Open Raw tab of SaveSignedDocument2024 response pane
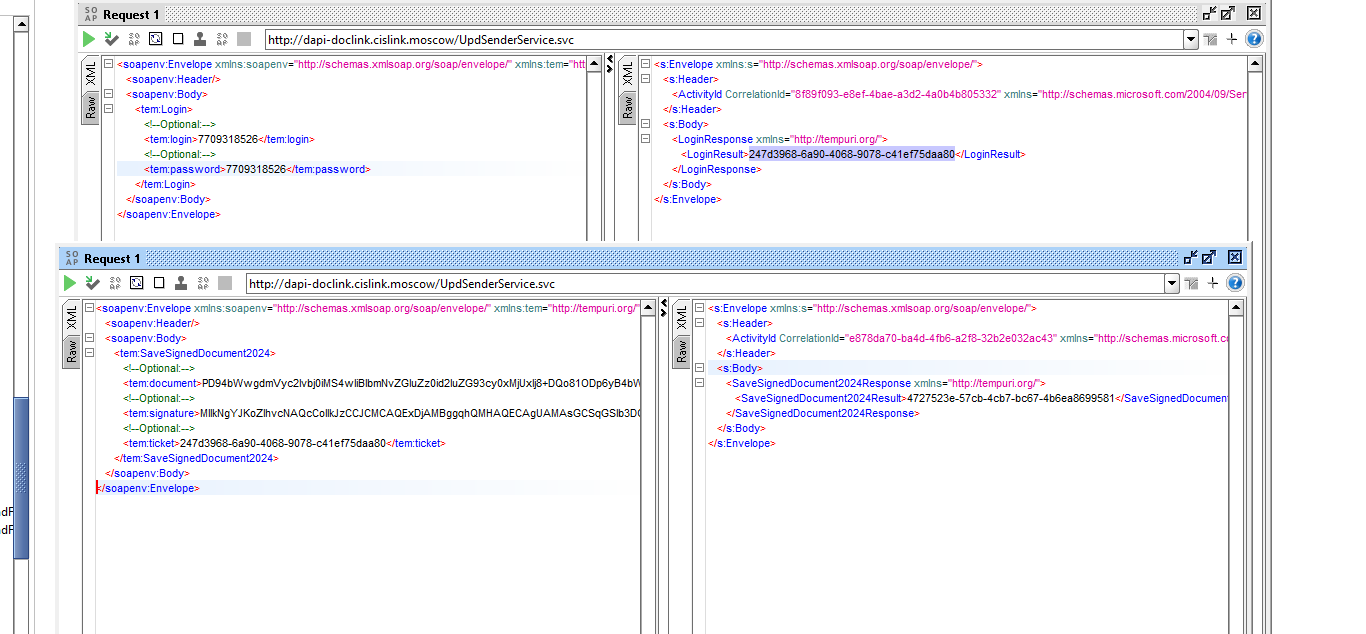Screen dimensions: 1366x634 (x=681, y=352)
